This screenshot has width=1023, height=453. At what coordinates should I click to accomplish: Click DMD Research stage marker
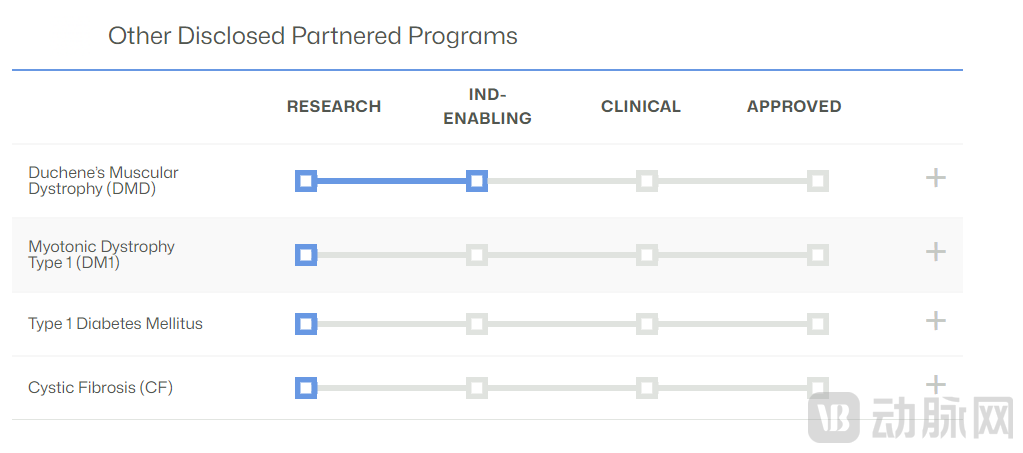(x=306, y=181)
